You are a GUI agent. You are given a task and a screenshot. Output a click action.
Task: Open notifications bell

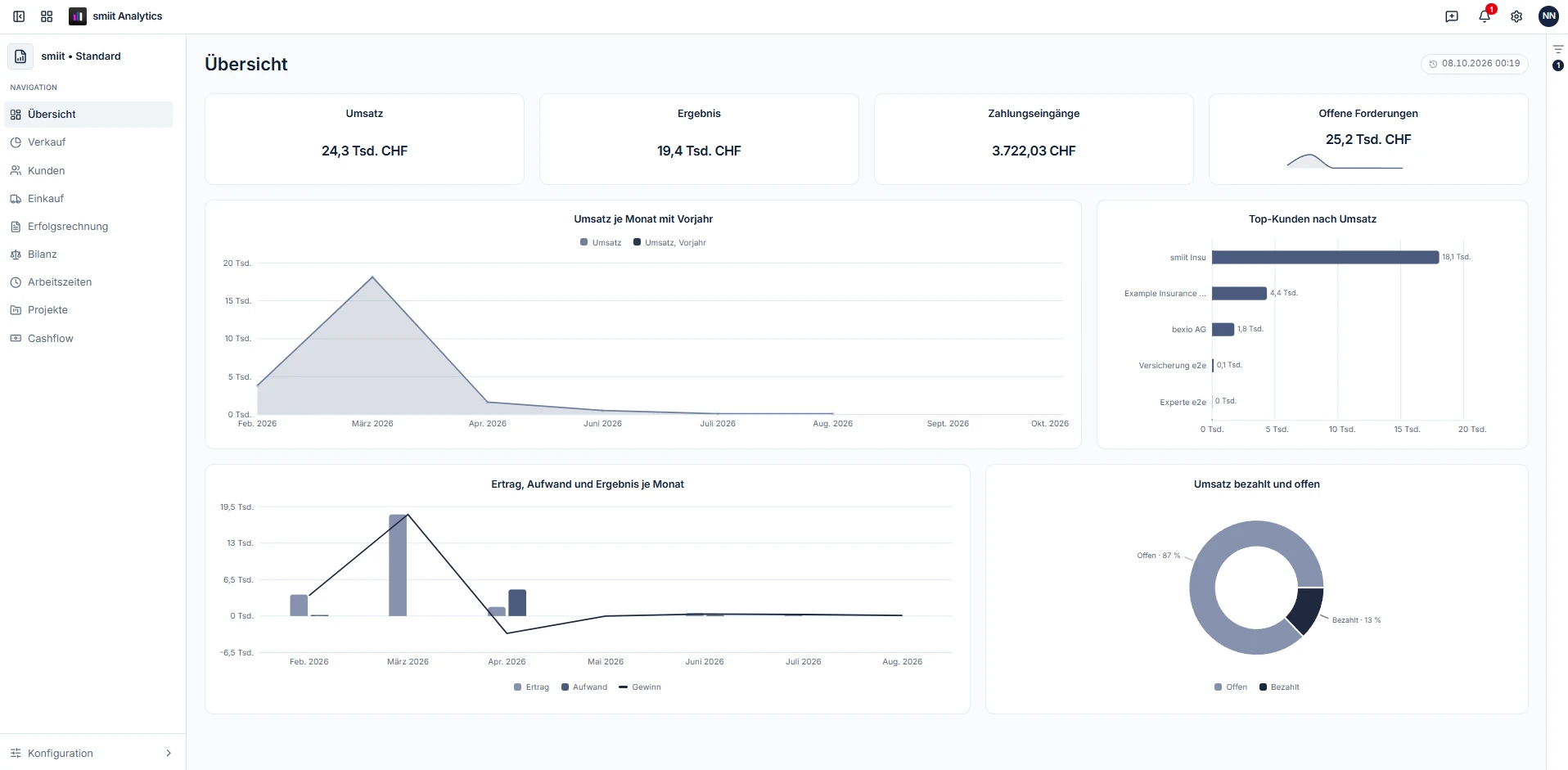1485,16
